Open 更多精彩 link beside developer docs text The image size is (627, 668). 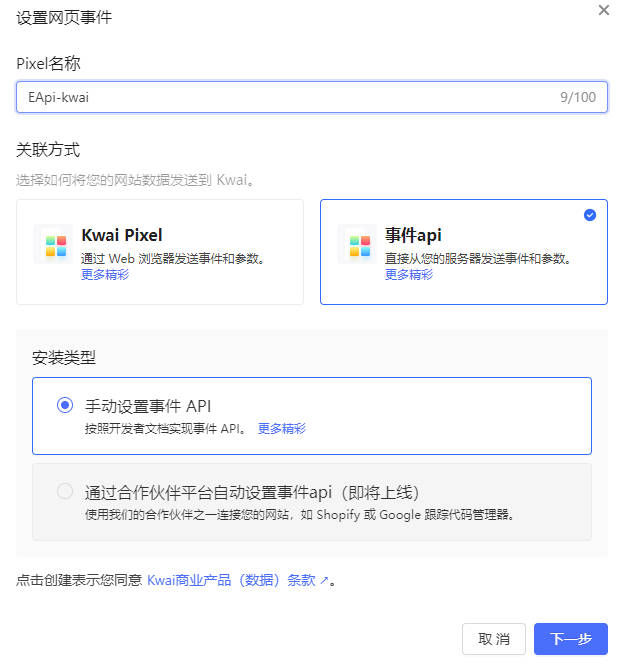click(282, 429)
